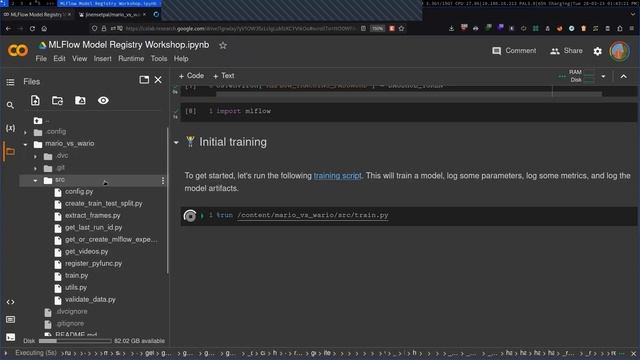Screen dimensions: 640x360
Task: Open find and replace in sidebar
Action: (10, 105)
